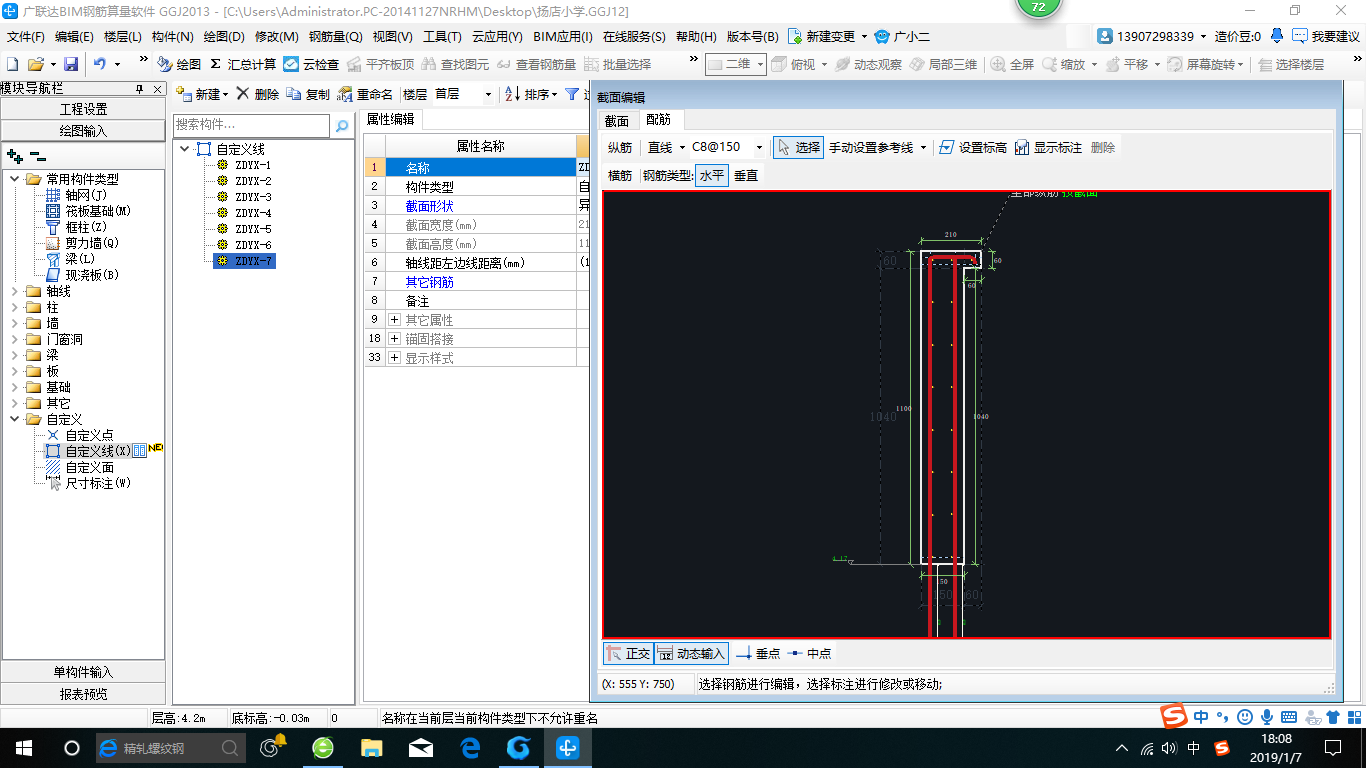Switch to the 配筋 tab
The height and width of the screenshot is (768, 1366).
[658, 120]
